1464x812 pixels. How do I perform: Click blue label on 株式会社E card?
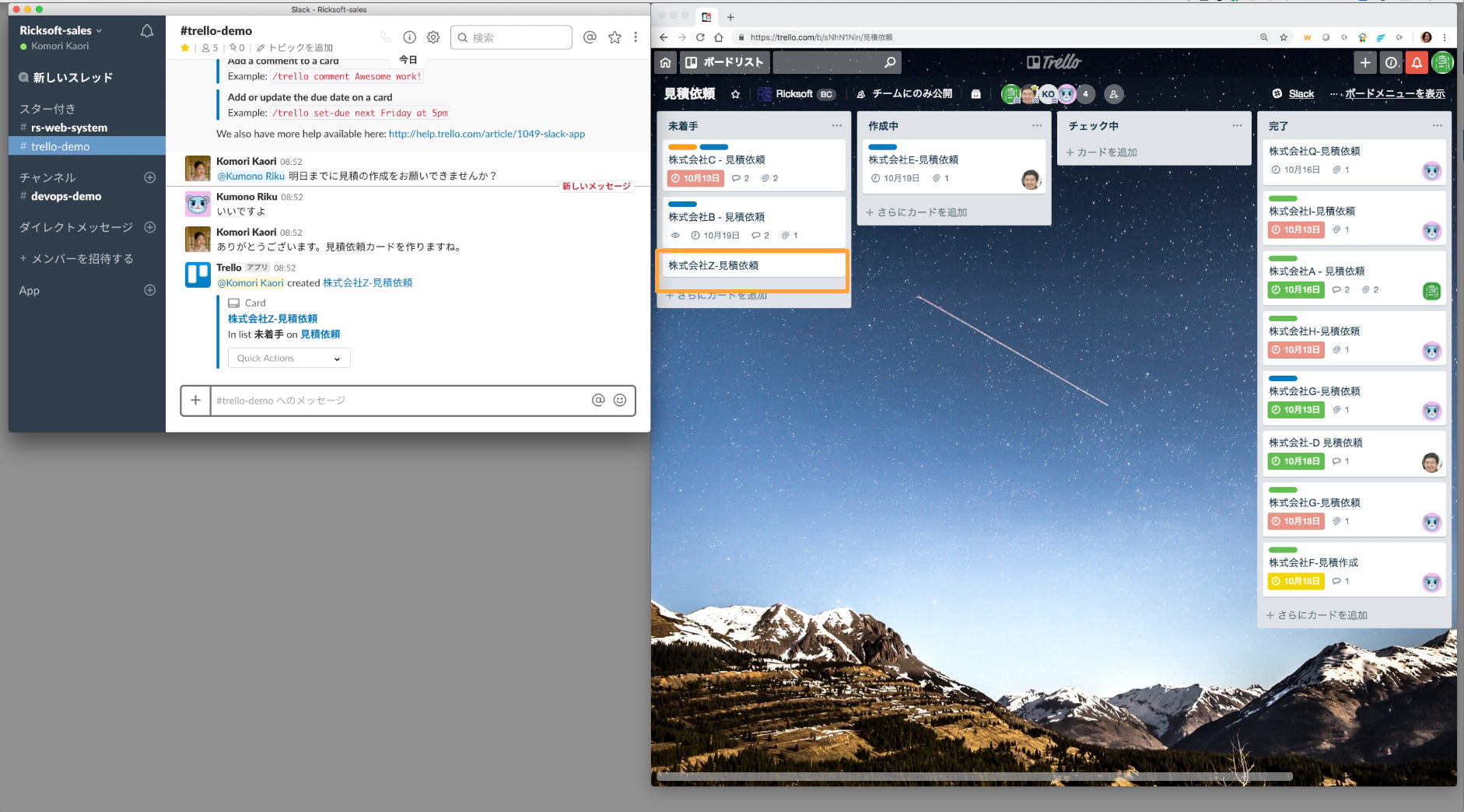click(882, 147)
